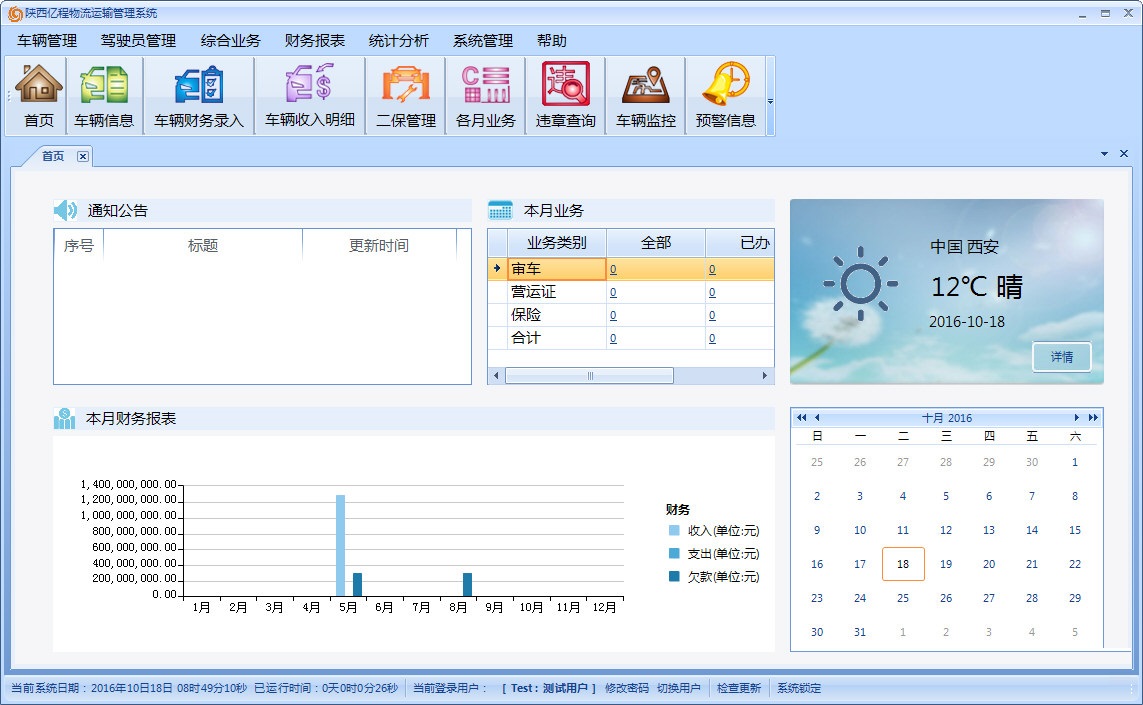Open the 财务报表 menu
This screenshot has width=1143, height=705.
315,41
